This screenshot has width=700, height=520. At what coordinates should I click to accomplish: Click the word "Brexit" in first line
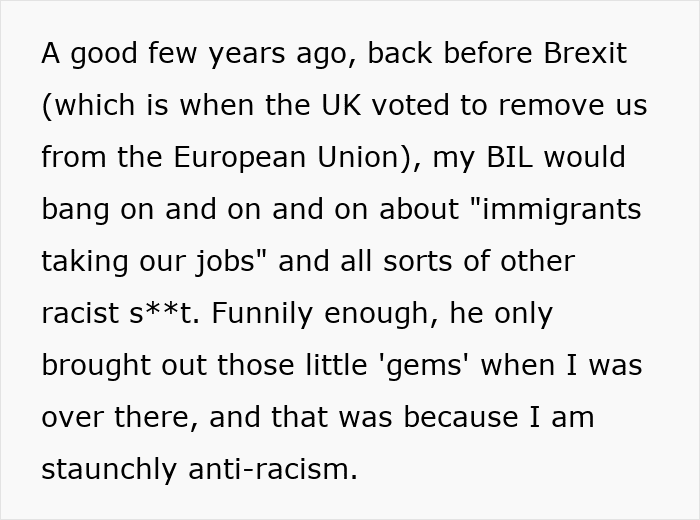coord(585,53)
